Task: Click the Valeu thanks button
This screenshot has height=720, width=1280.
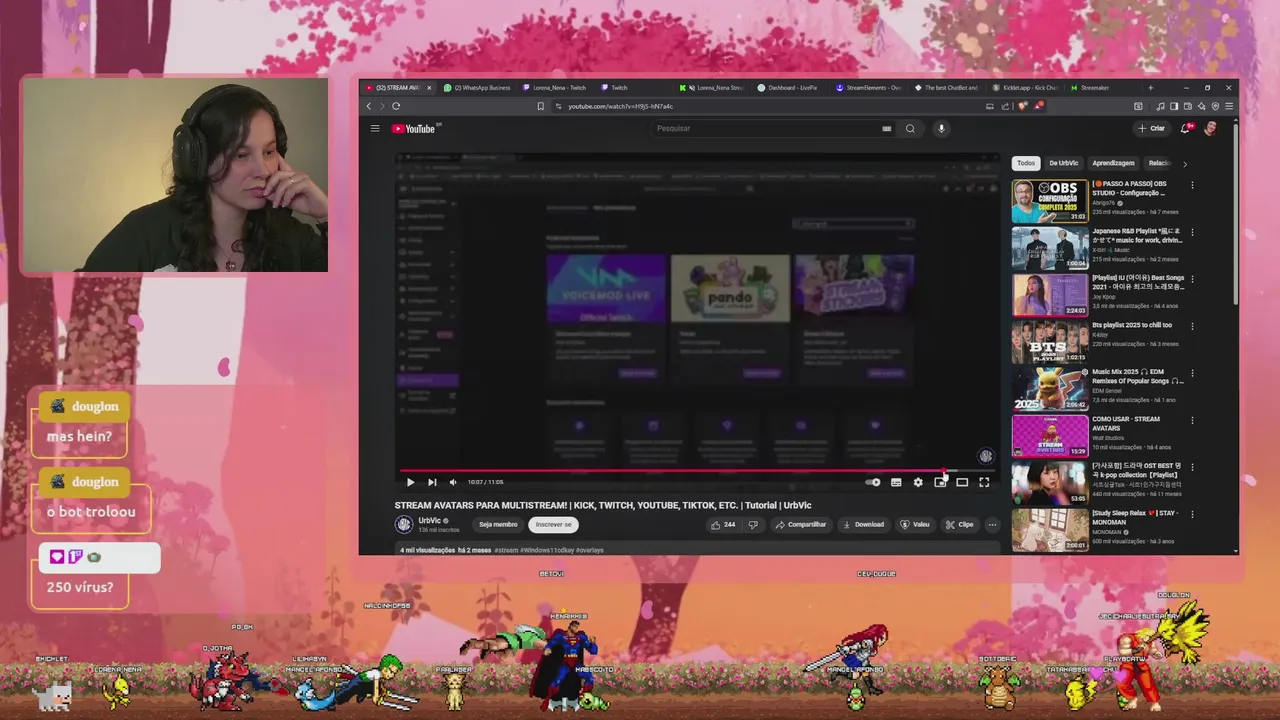Action: coord(915,524)
